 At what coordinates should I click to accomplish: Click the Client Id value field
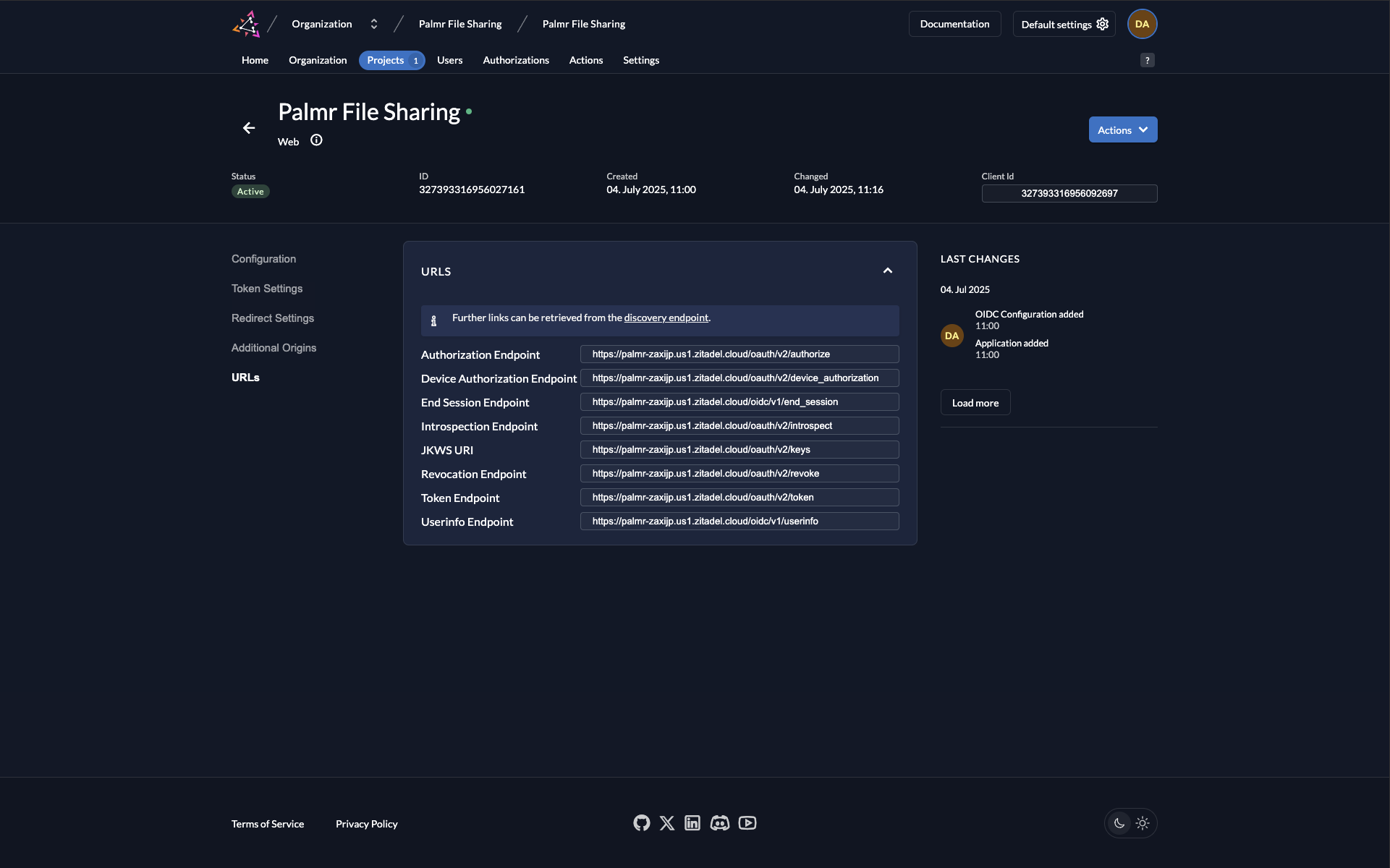click(1069, 193)
